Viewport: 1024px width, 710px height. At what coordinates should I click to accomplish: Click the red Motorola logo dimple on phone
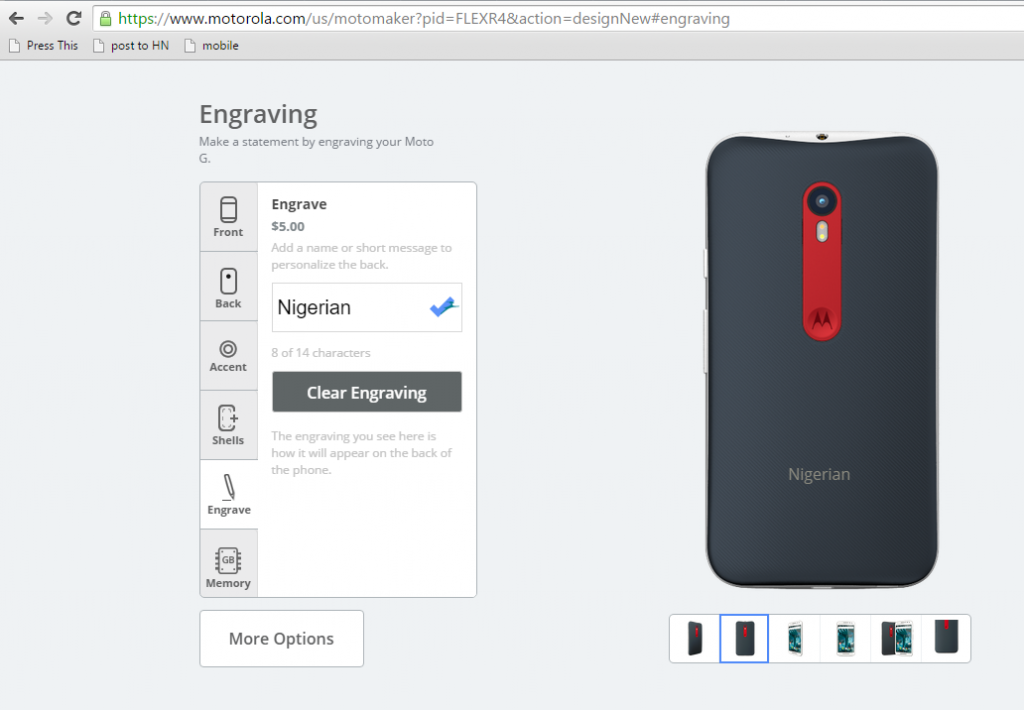[x=822, y=319]
